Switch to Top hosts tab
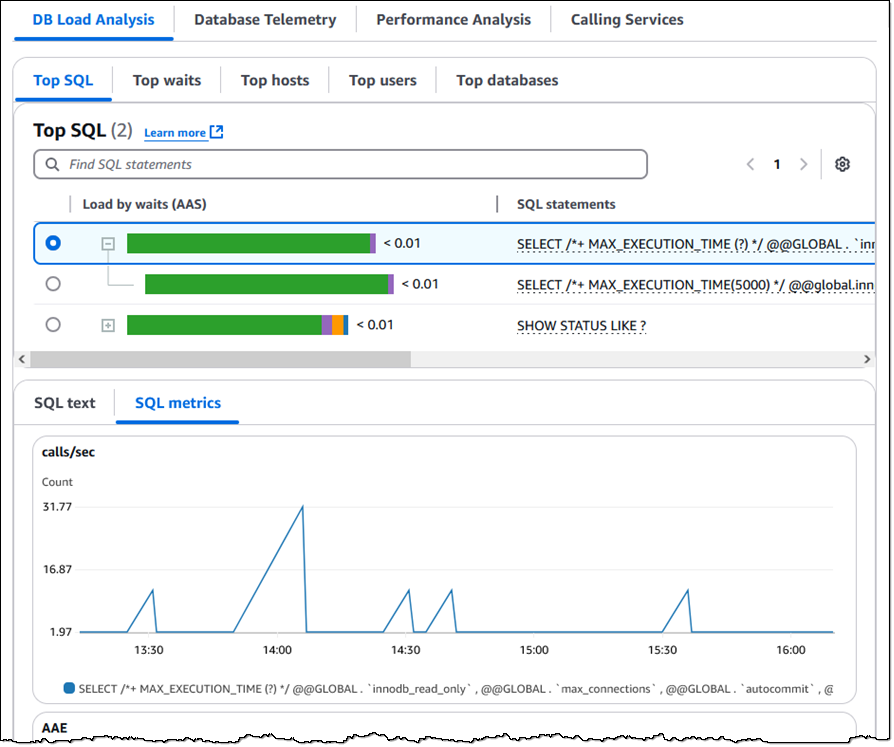Screen dimensions: 894x747 tap(275, 80)
